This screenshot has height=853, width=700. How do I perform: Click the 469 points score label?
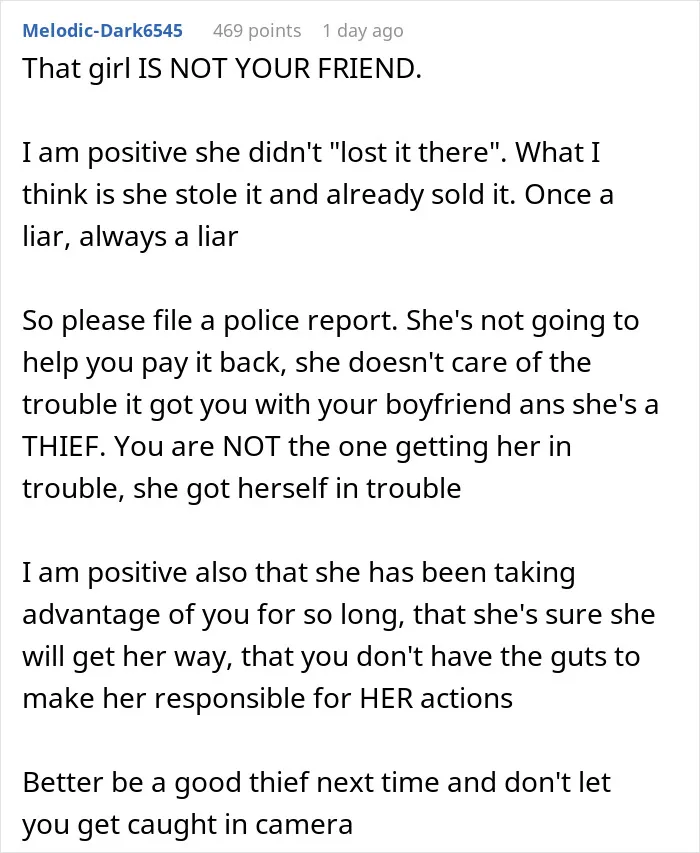point(257,31)
